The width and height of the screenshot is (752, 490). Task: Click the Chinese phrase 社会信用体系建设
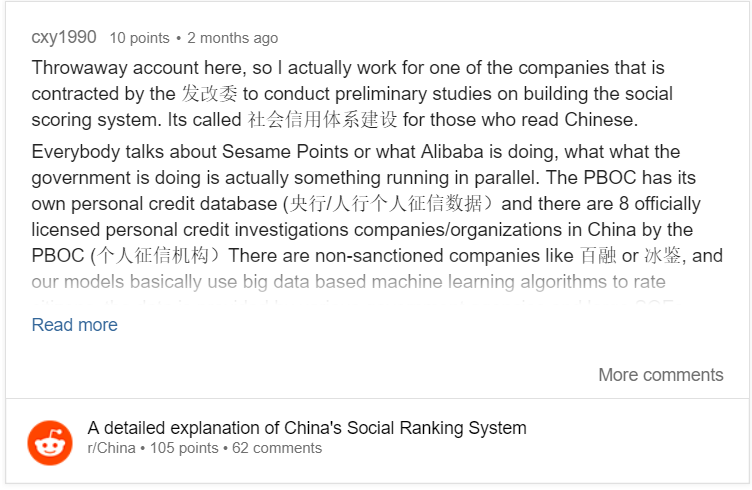(x=322, y=119)
